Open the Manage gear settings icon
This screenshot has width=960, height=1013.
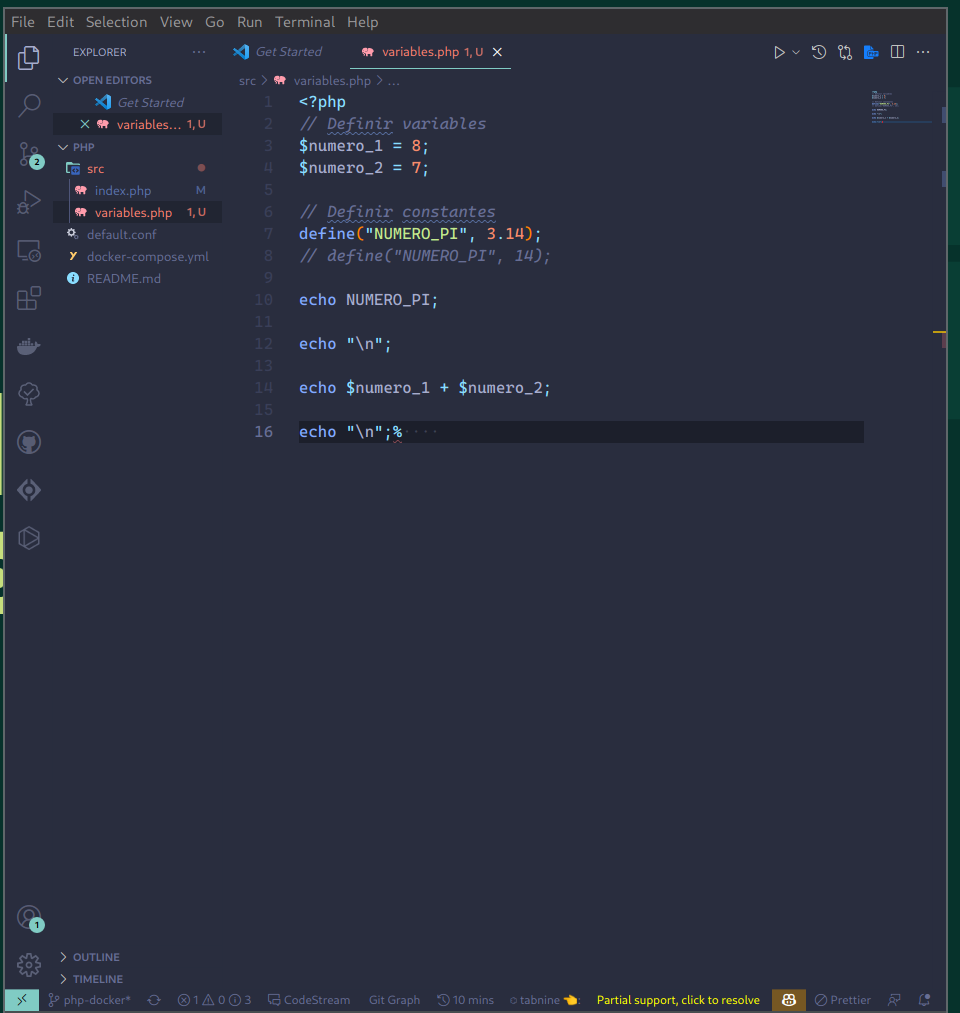click(29, 965)
